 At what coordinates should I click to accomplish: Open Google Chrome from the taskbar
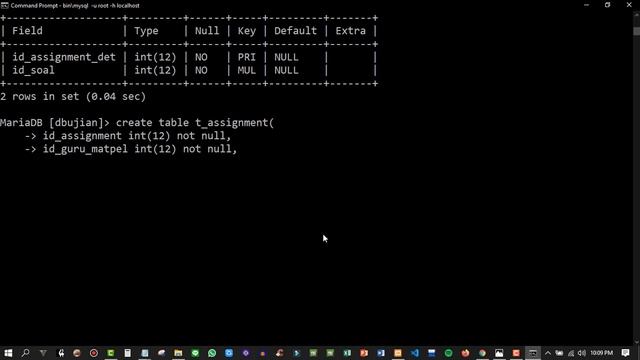(482, 353)
